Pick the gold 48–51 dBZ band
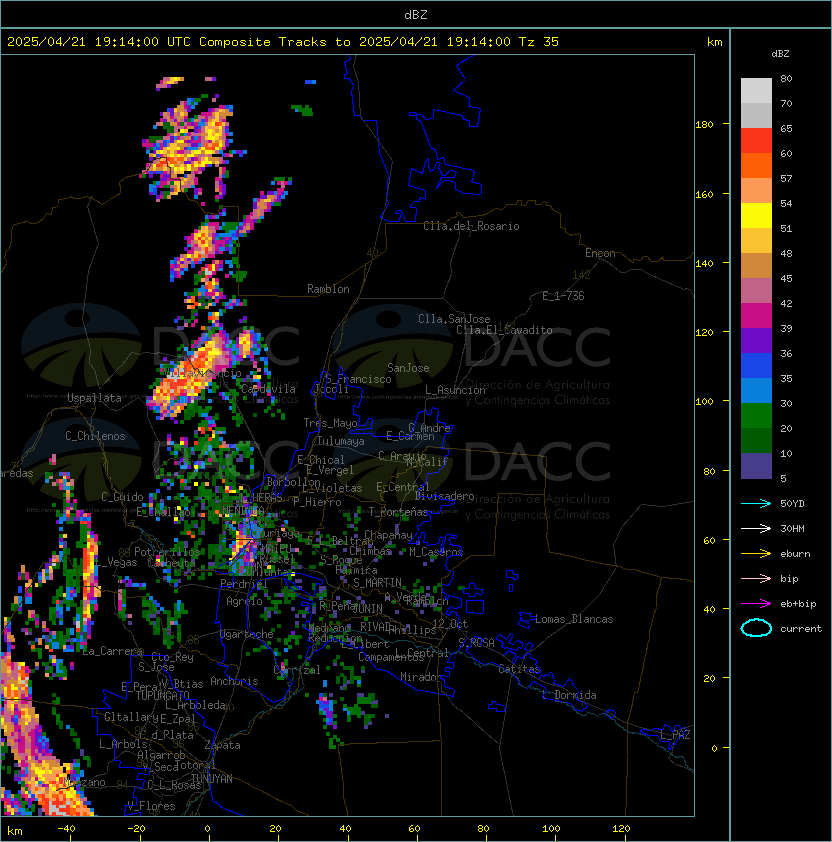832x842 pixels. point(756,241)
